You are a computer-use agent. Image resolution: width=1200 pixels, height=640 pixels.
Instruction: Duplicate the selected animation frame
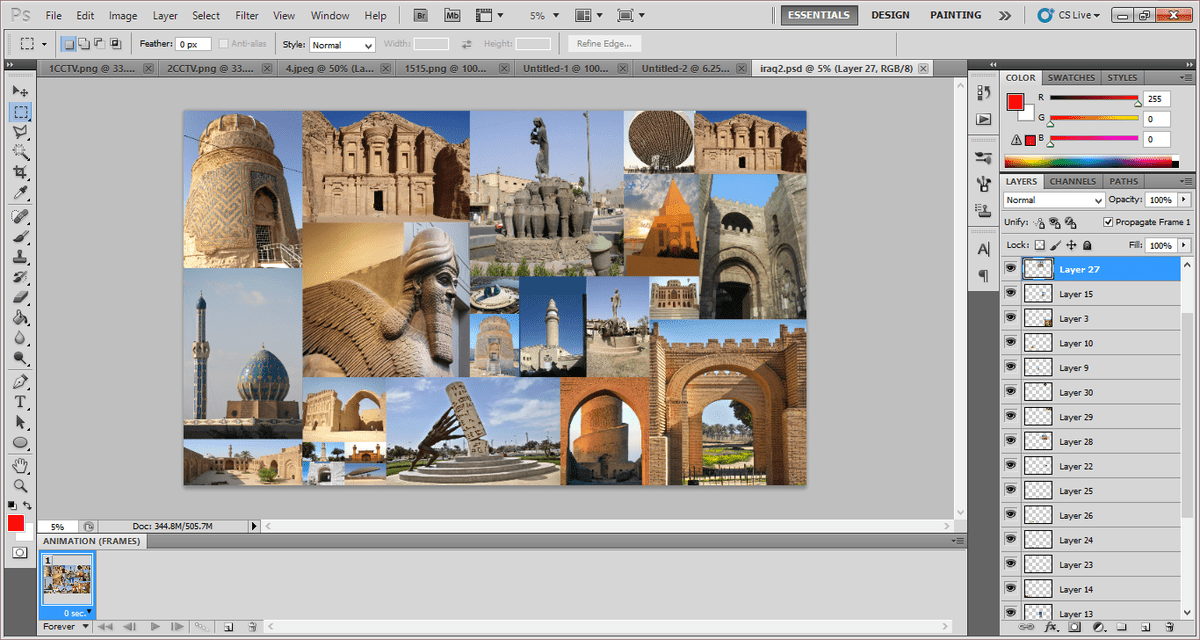click(229, 627)
